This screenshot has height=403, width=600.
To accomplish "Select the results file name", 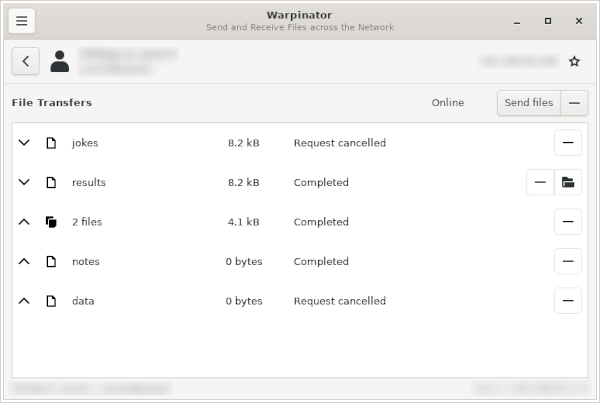I will coord(89,182).
